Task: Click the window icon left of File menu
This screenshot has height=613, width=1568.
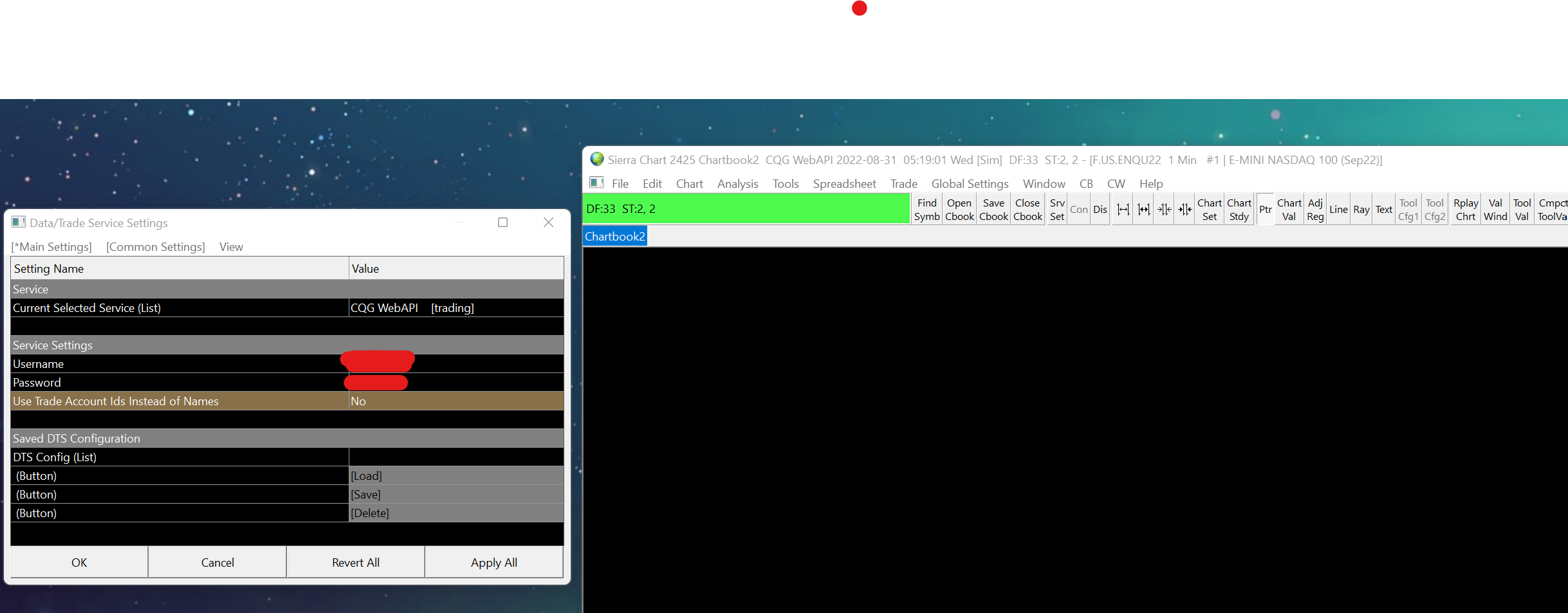Action: [597, 183]
